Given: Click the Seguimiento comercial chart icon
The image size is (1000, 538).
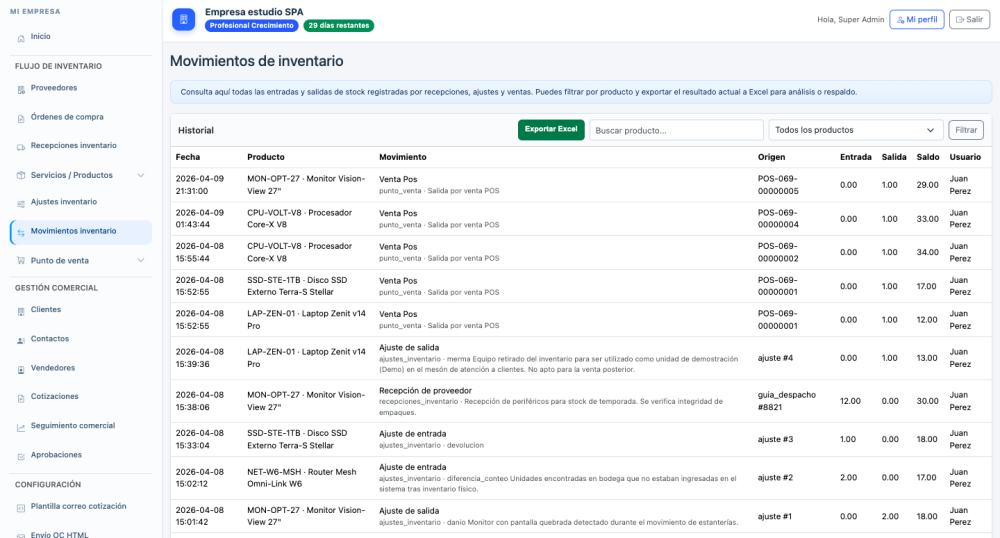Looking at the screenshot, I should [21, 427].
